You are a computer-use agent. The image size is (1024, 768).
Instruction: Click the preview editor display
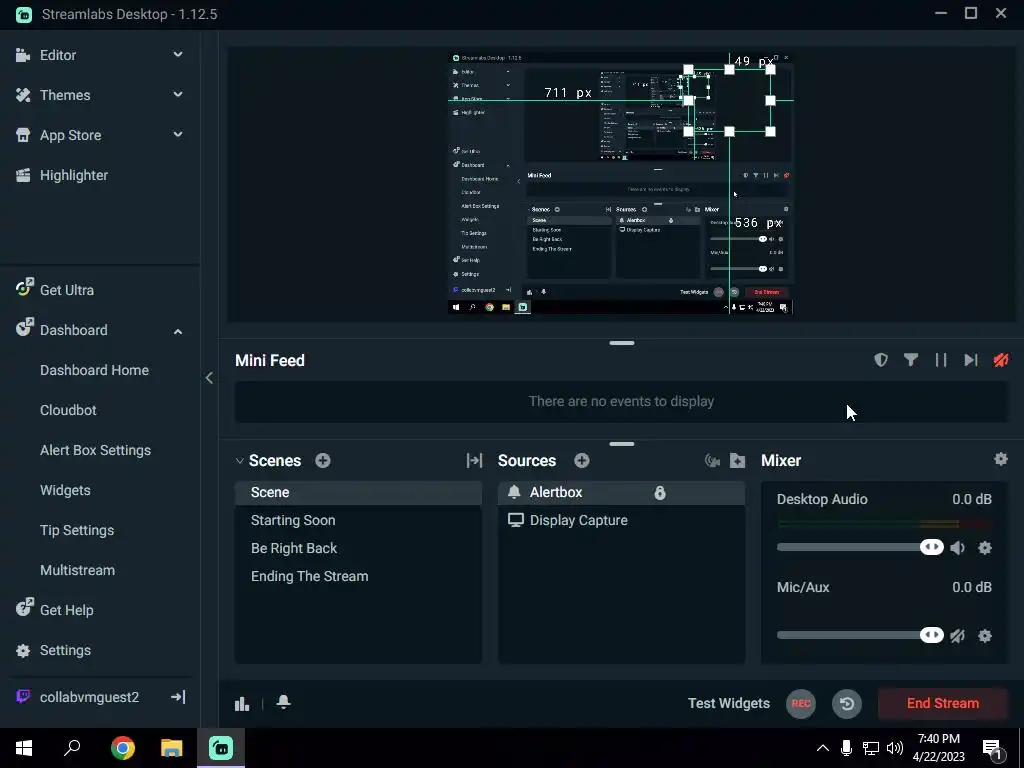[x=621, y=184]
